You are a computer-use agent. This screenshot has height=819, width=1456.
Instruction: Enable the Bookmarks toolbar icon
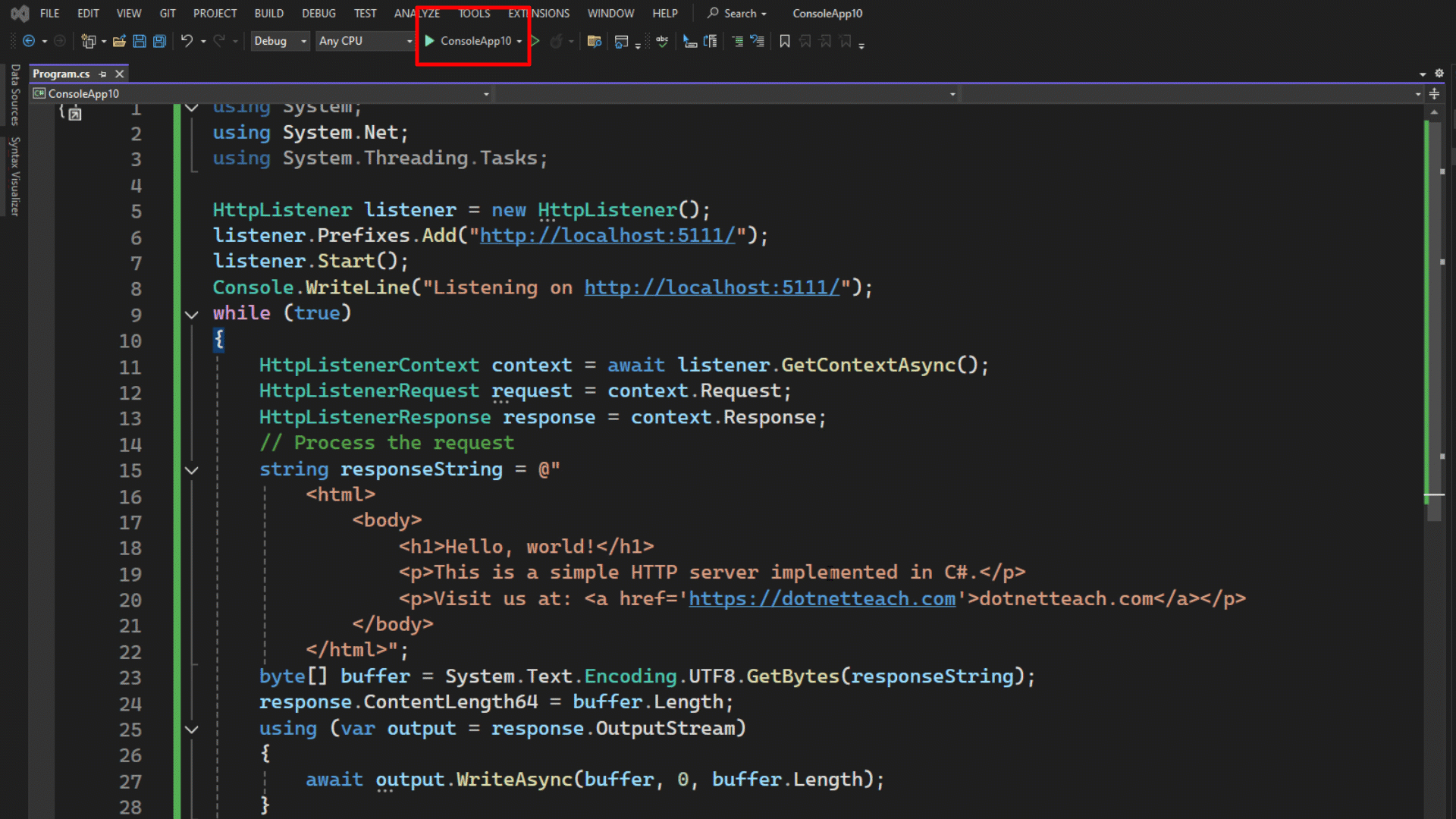(x=784, y=41)
